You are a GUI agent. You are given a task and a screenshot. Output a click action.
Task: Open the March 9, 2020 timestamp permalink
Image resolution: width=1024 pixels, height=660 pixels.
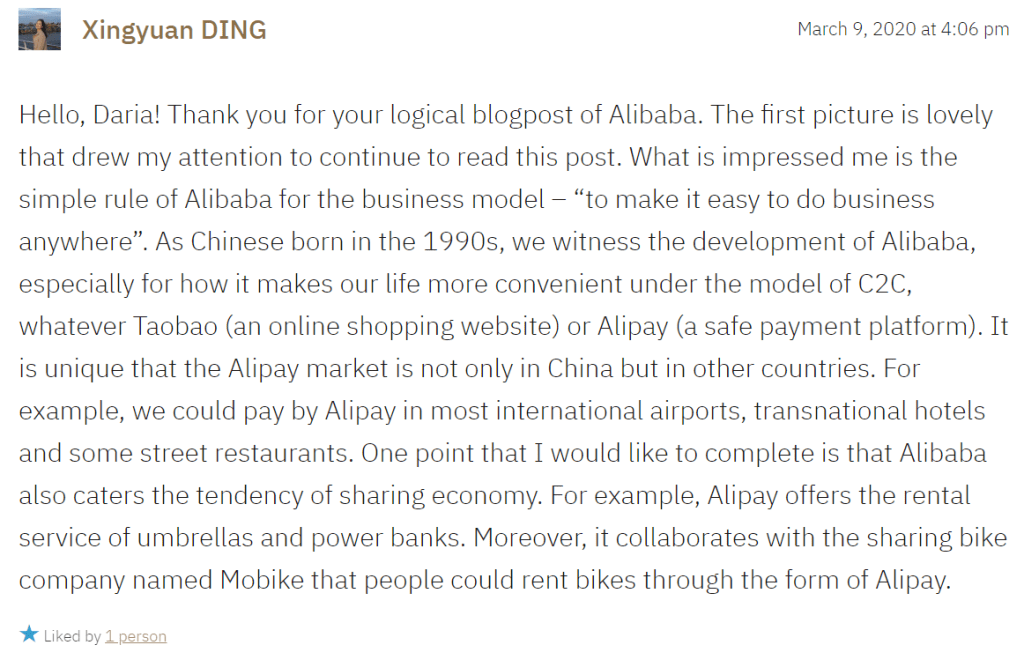click(x=903, y=29)
